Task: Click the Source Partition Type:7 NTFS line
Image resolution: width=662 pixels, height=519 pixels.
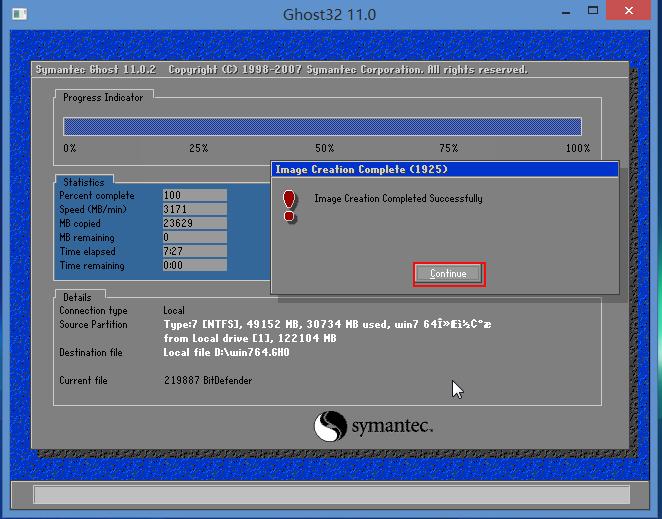Action: tap(327, 325)
